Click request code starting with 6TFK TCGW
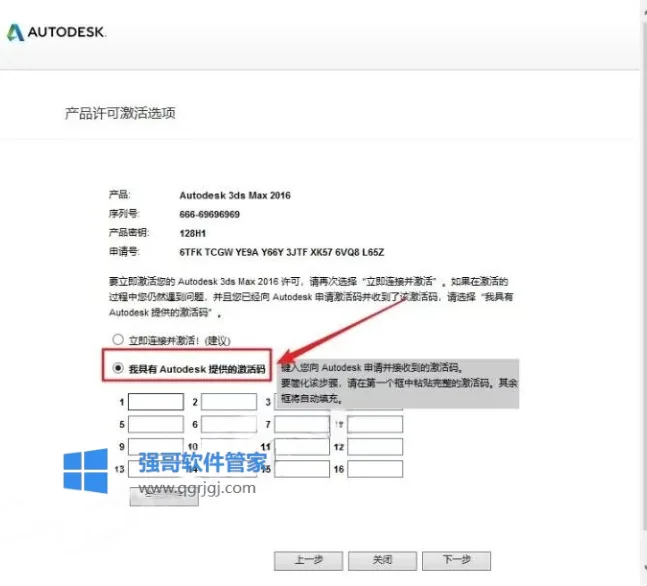This screenshot has height=586, width=647. point(282,252)
